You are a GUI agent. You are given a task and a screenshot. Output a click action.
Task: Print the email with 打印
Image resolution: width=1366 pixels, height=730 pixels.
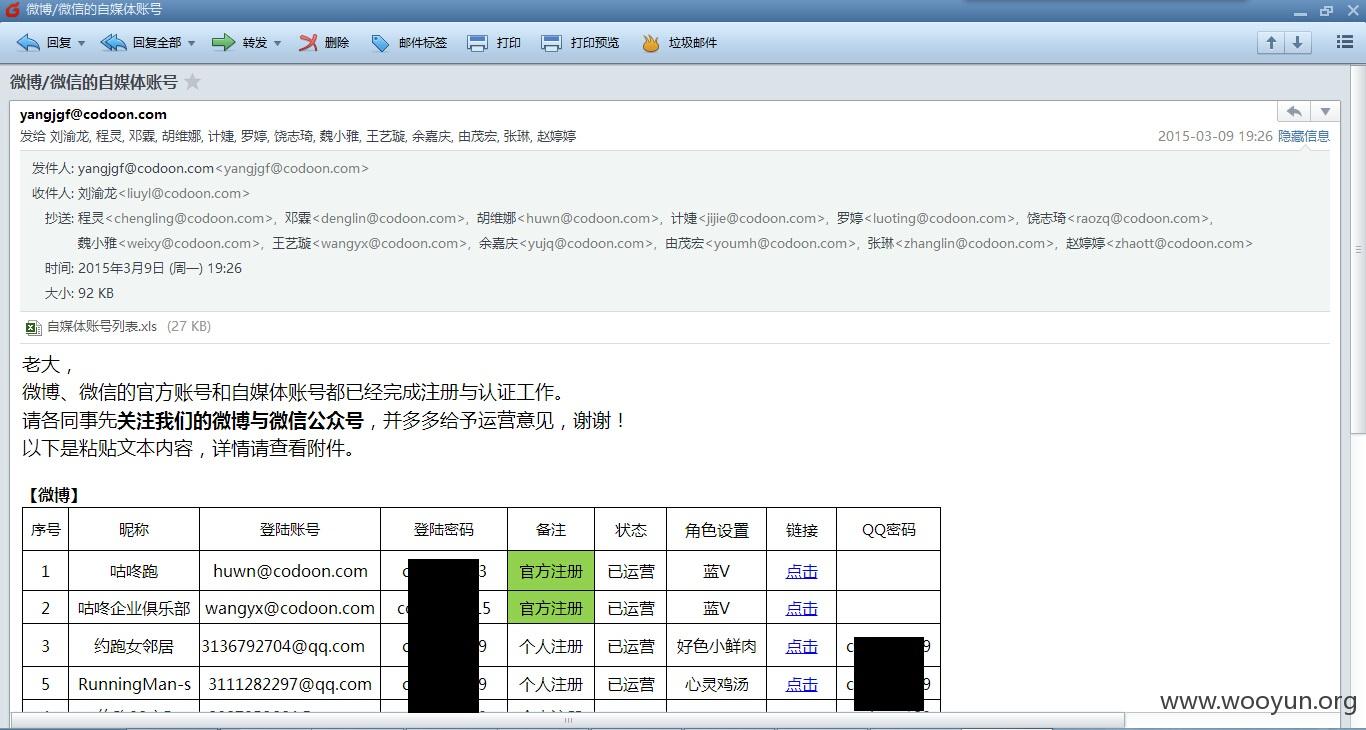click(x=494, y=43)
